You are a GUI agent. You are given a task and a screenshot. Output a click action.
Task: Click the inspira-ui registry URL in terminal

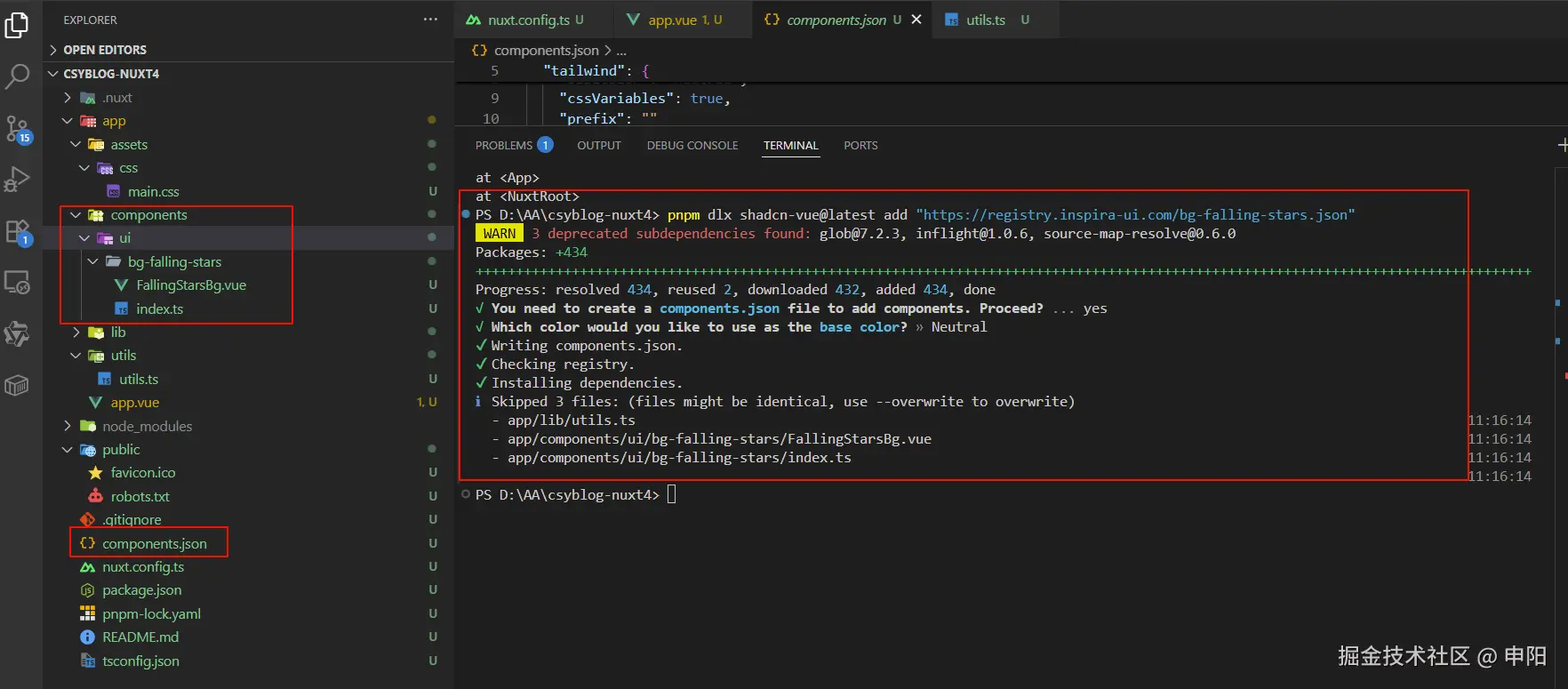click(x=1135, y=214)
